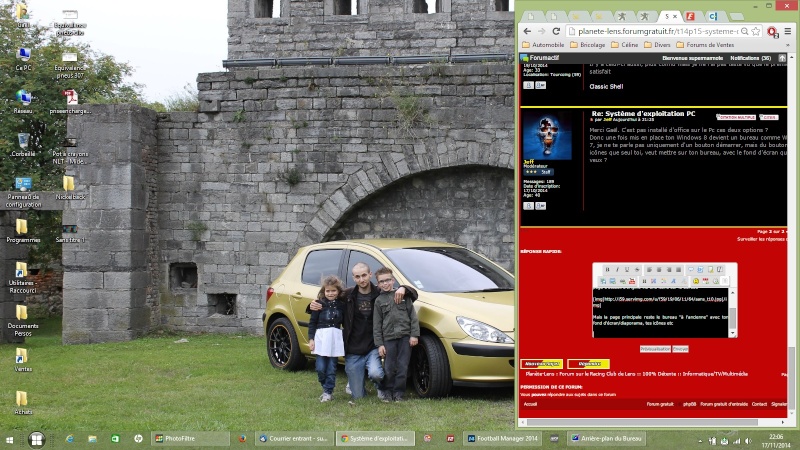Click the yellow Répondre button
The height and width of the screenshot is (450, 800).
[588, 364]
